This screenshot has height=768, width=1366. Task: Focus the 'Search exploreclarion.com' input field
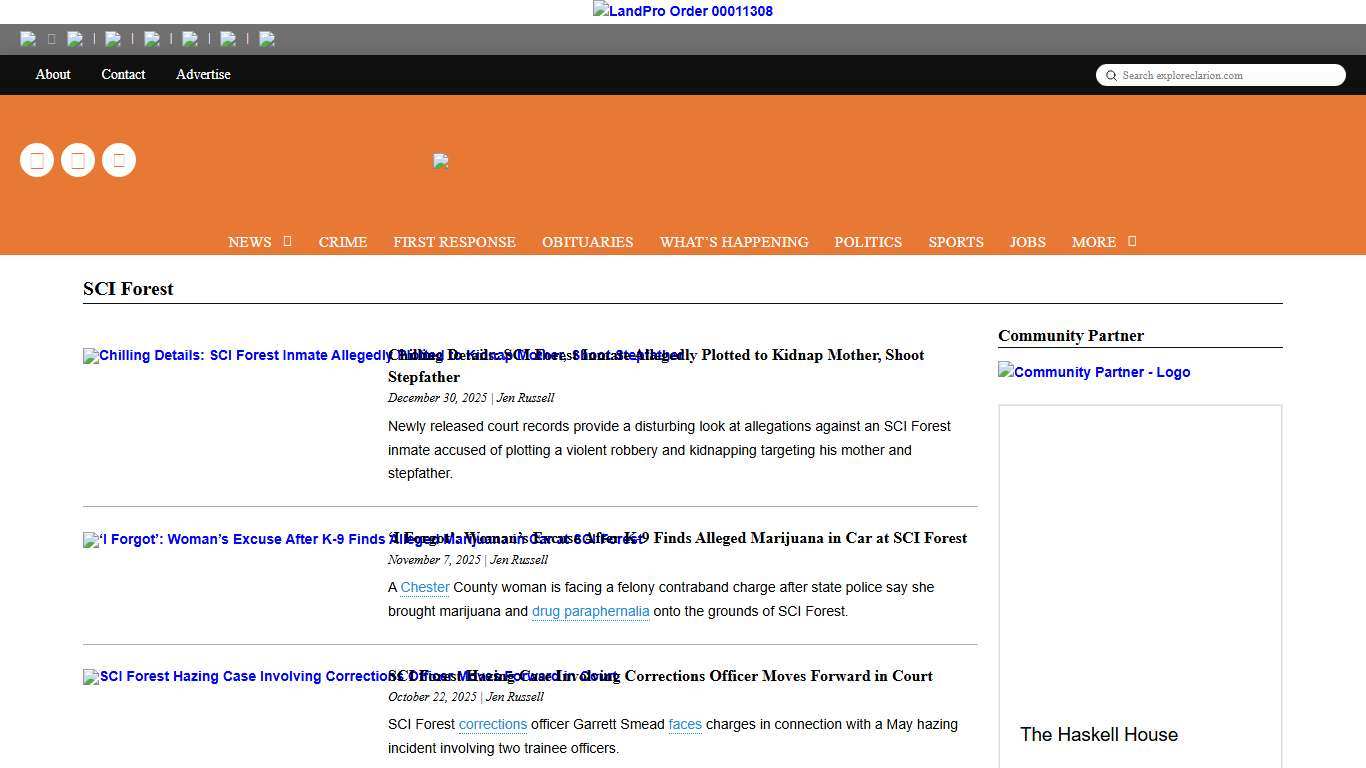pyautogui.click(x=1230, y=75)
